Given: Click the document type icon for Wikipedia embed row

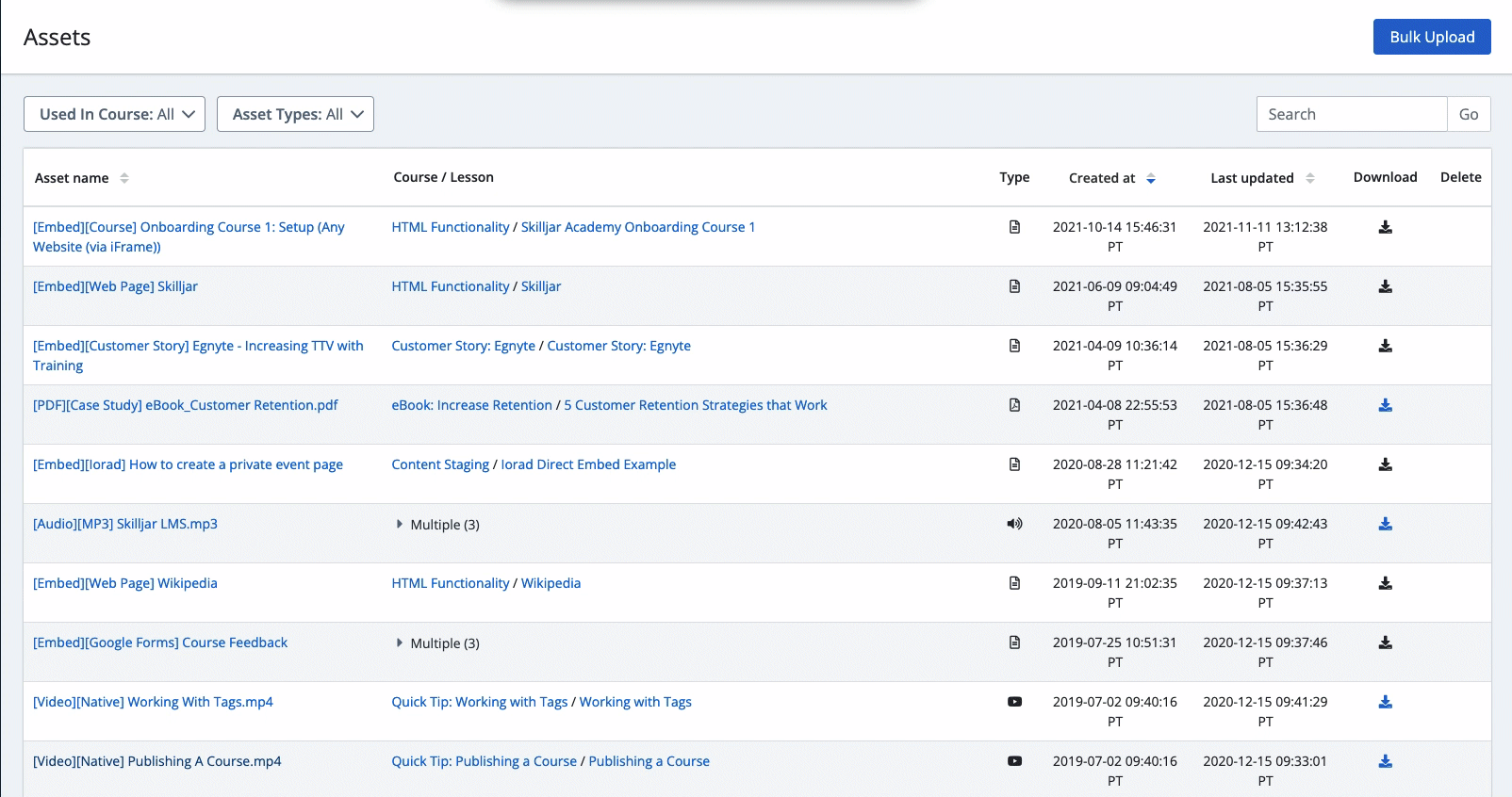Looking at the screenshot, I should [x=1014, y=583].
